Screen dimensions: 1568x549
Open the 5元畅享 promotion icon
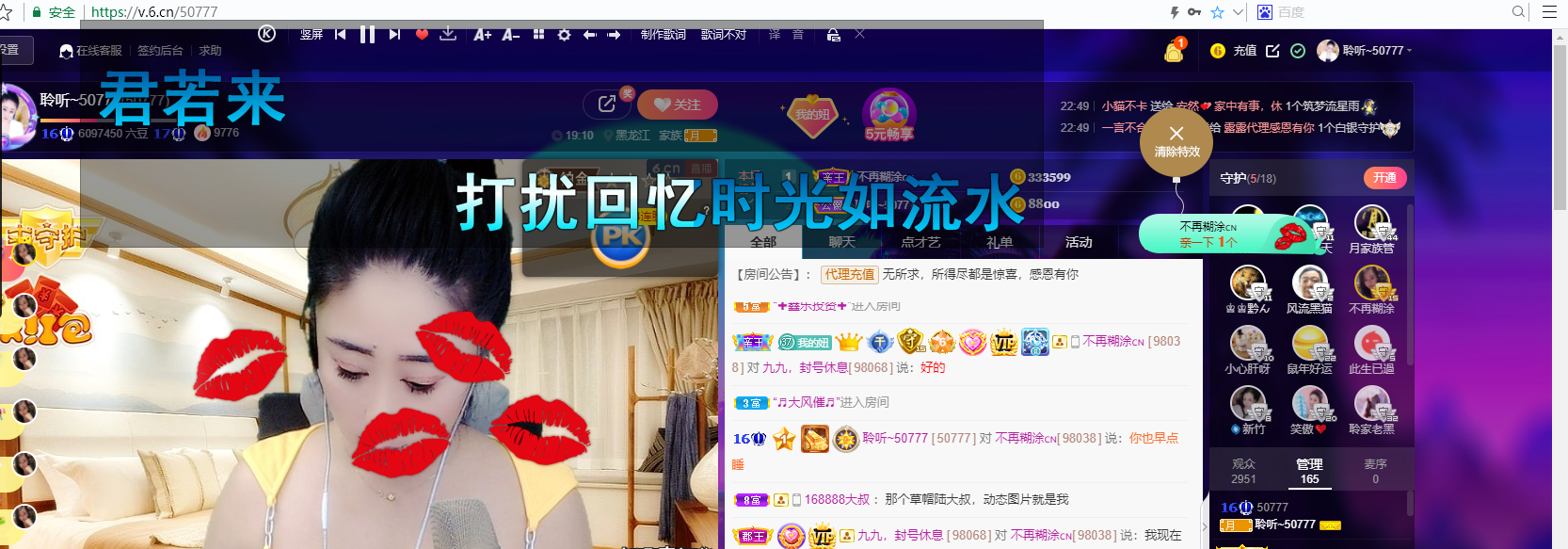(889, 115)
